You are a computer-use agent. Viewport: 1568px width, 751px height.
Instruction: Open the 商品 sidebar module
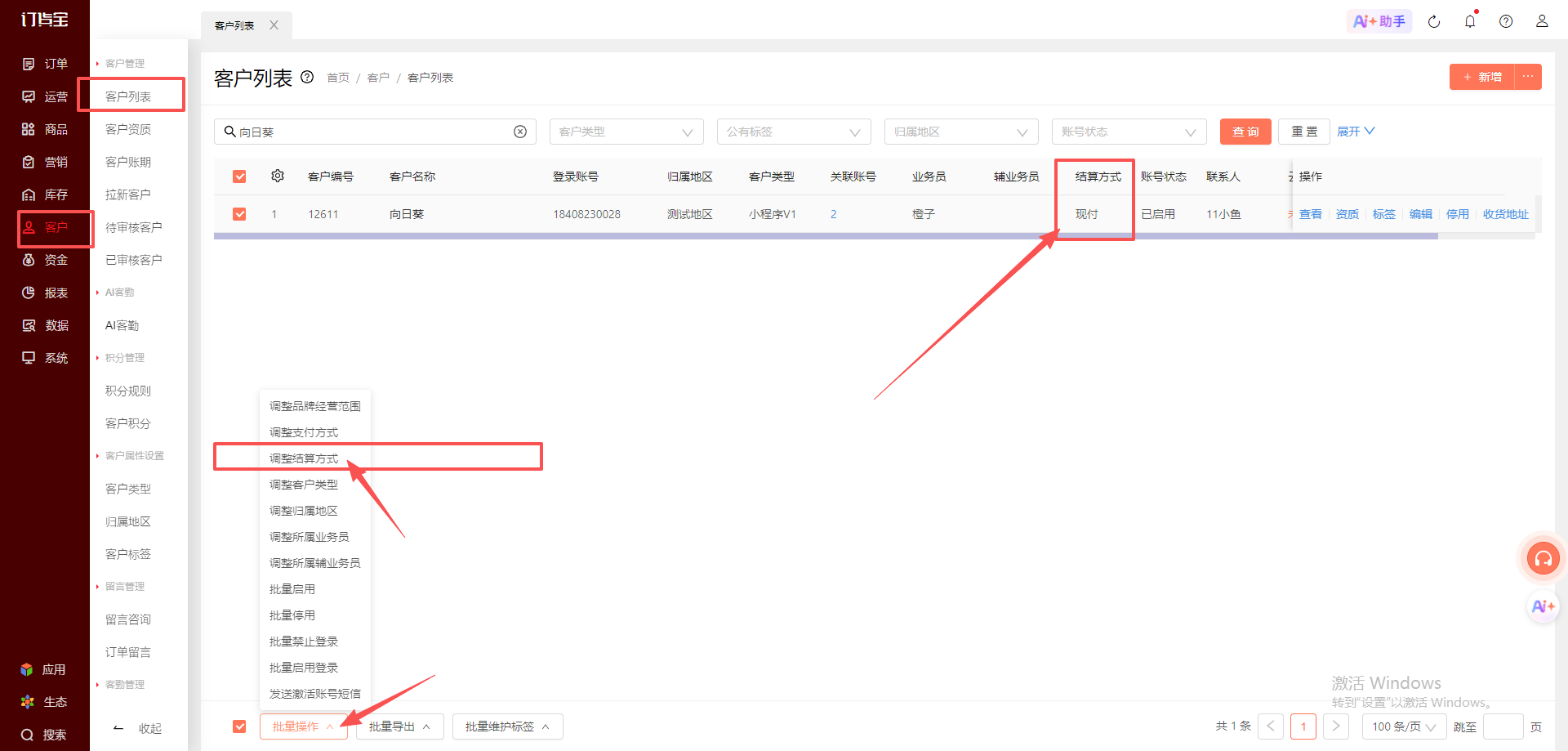[x=45, y=129]
